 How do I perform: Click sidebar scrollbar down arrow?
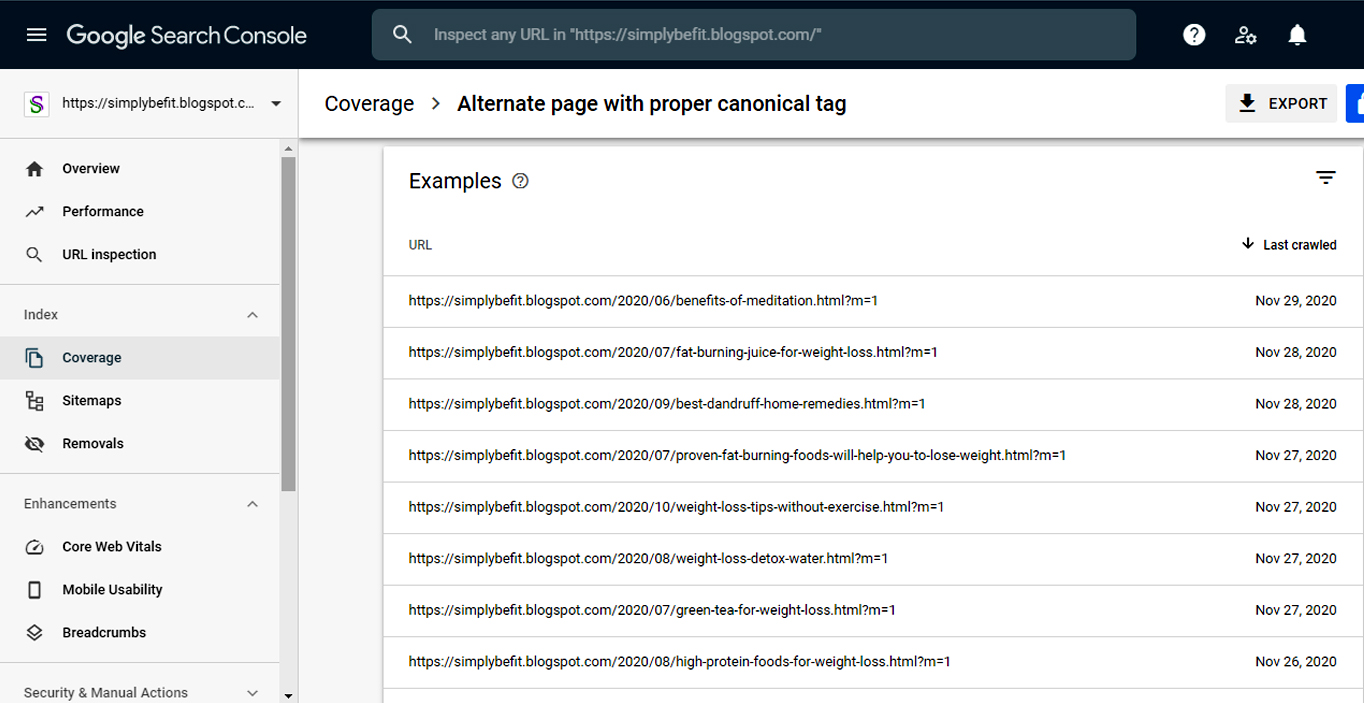288,695
